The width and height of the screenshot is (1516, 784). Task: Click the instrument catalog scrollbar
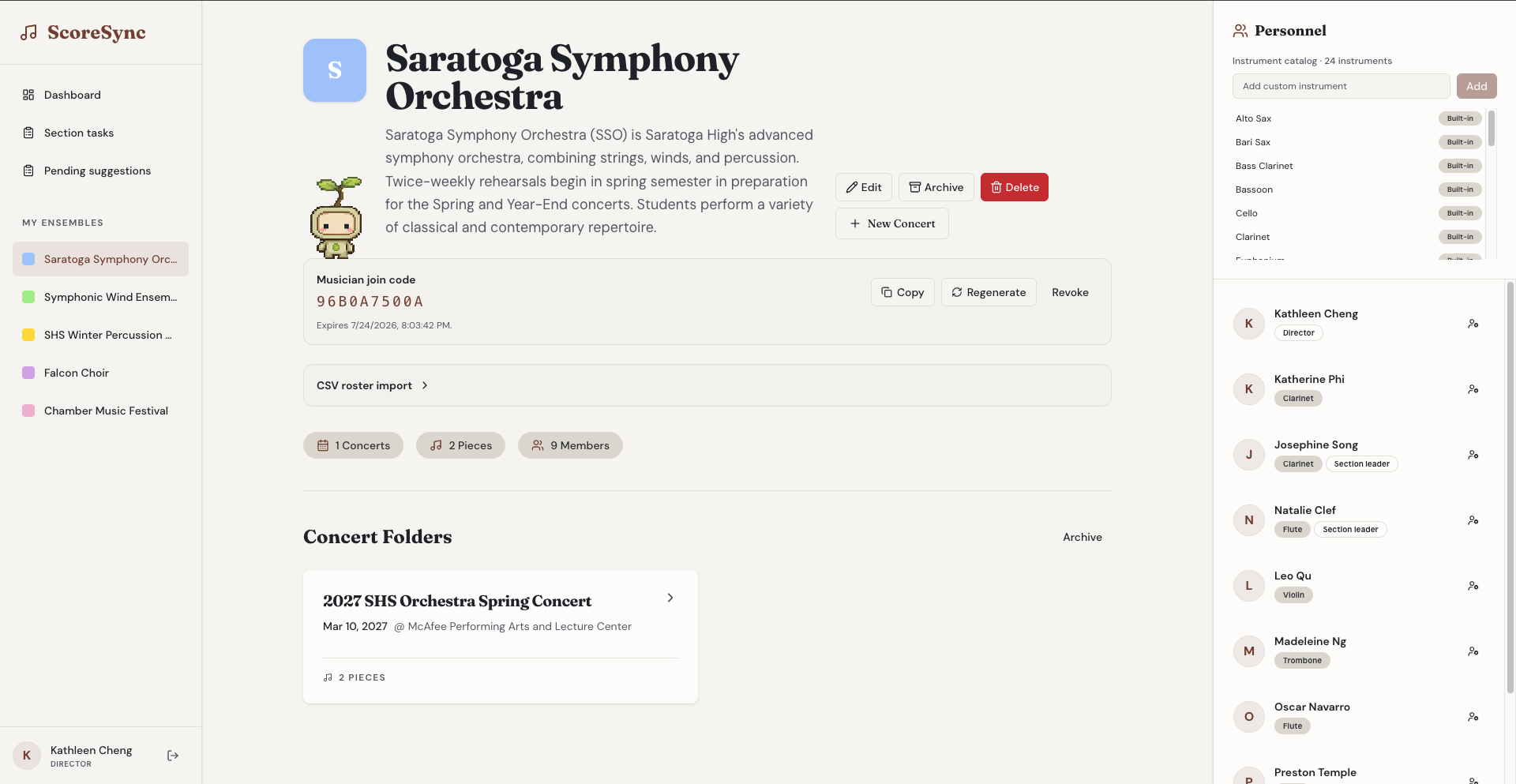(1492, 128)
